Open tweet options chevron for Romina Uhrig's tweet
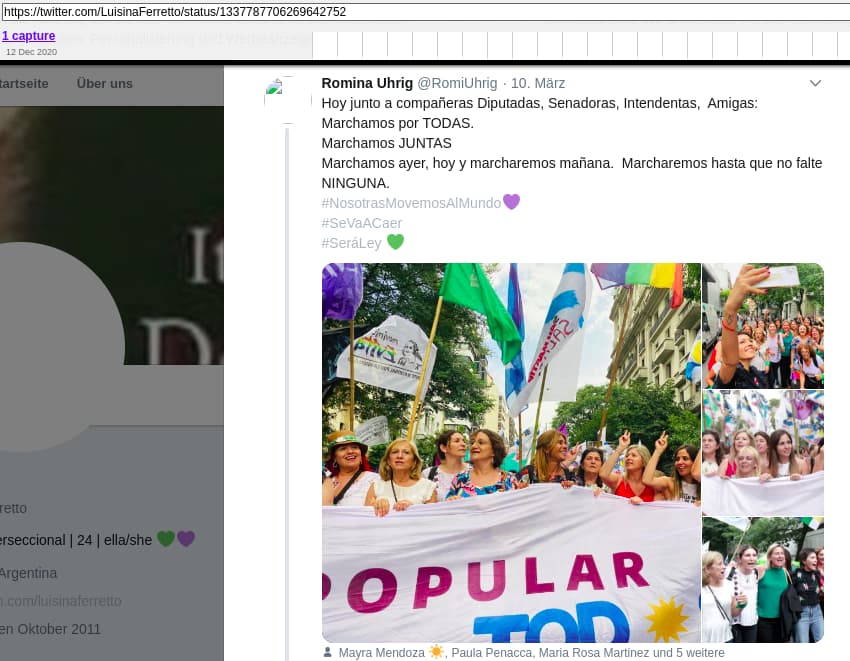Image resolution: width=850 pixels, height=661 pixels. pos(815,83)
